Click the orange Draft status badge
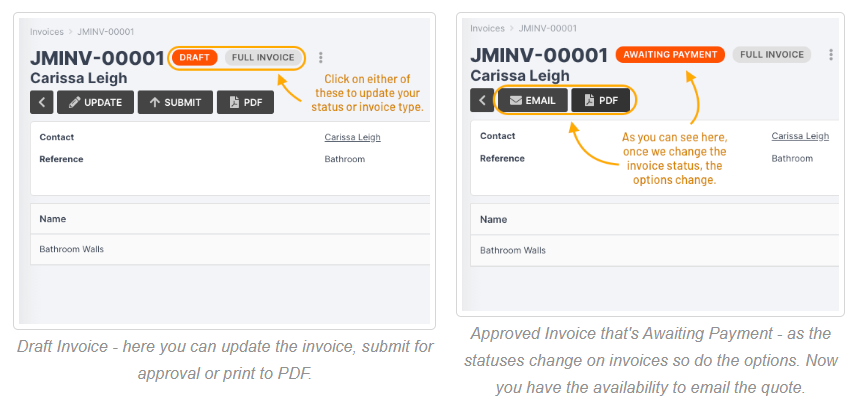 pyautogui.click(x=194, y=58)
